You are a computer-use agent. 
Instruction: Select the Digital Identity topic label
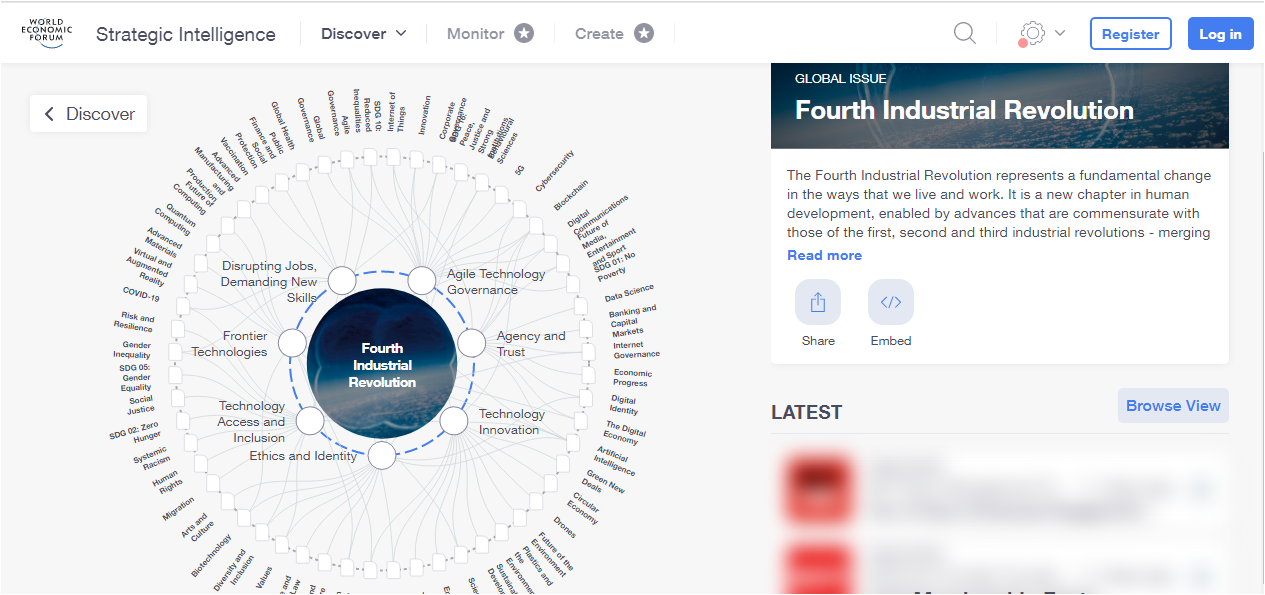point(624,405)
